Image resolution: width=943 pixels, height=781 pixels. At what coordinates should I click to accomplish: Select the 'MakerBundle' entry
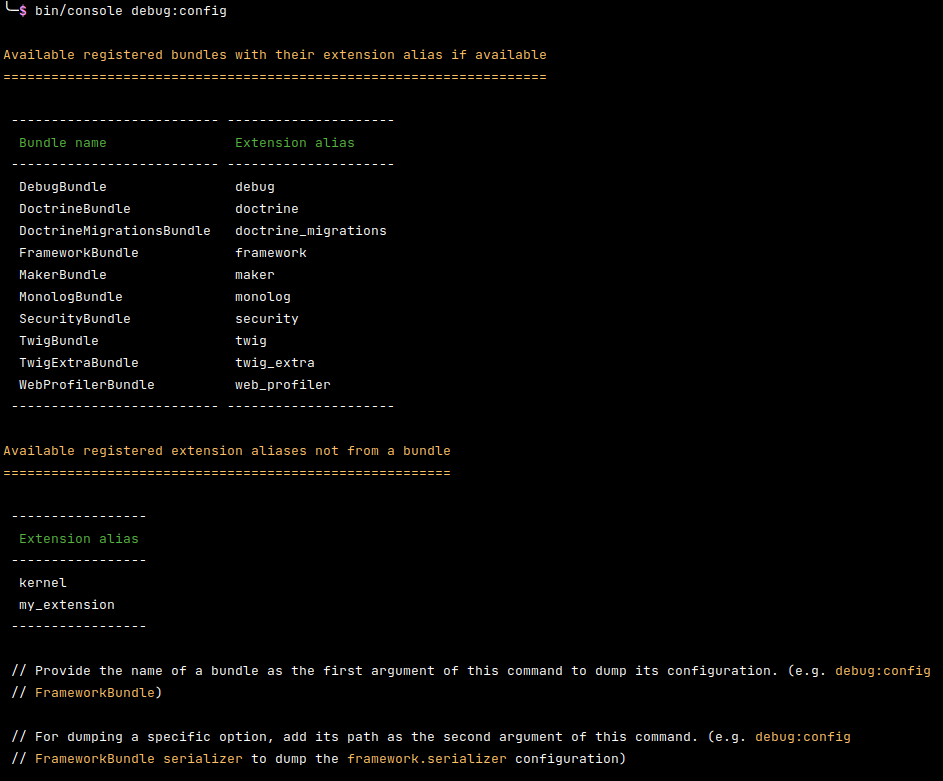coord(63,275)
